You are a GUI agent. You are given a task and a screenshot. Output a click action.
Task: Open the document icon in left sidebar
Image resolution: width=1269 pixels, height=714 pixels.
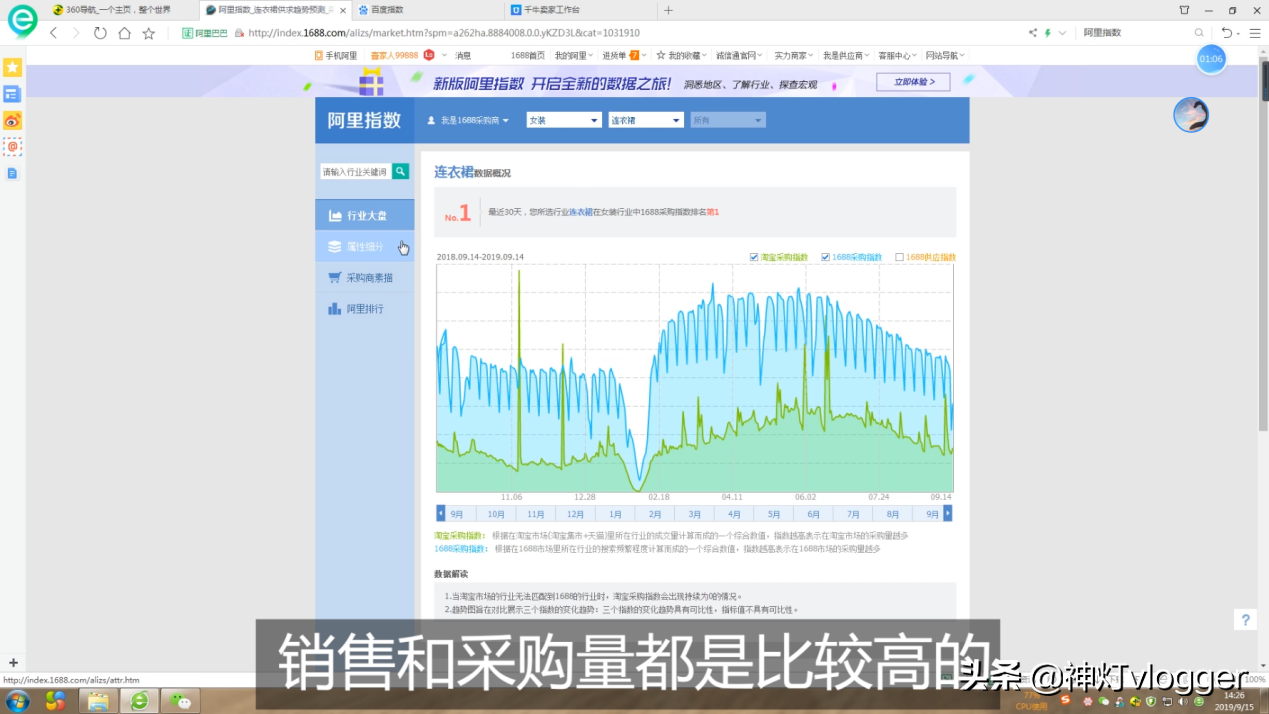[x=12, y=173]
